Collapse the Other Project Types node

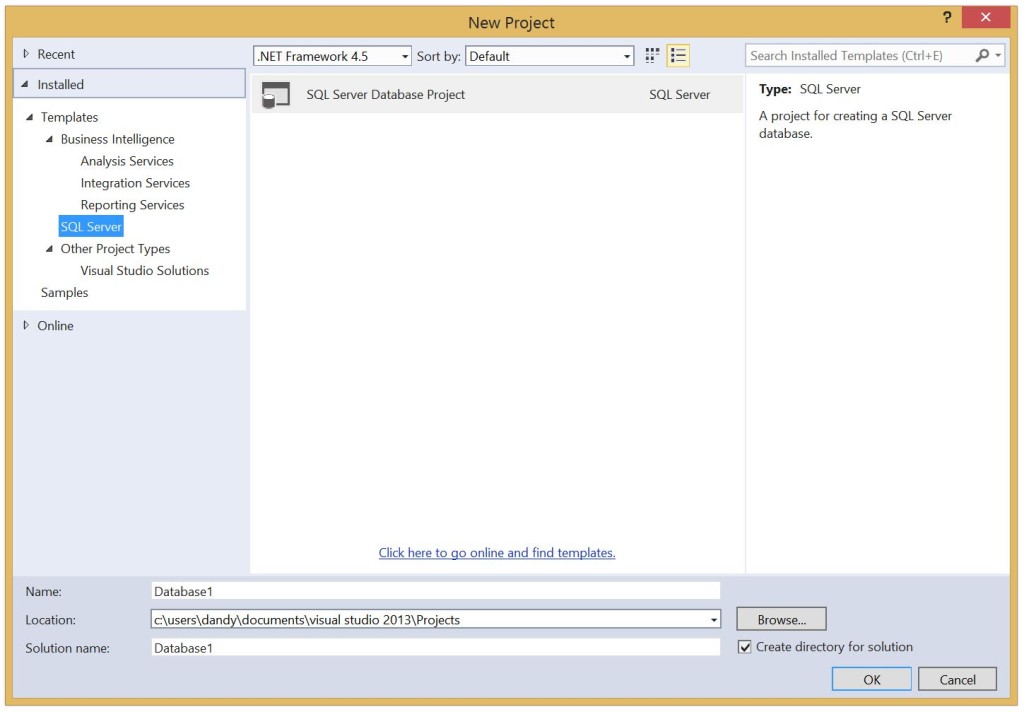tap(49, 249)
